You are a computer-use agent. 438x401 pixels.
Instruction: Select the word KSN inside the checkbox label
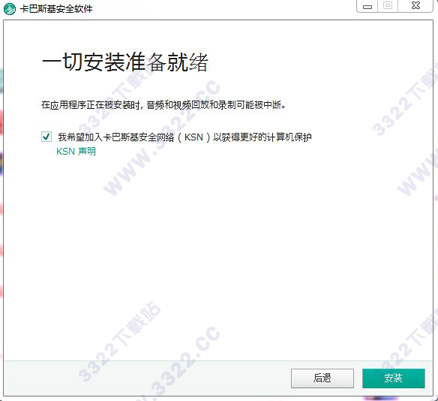[x=194, y=137]
